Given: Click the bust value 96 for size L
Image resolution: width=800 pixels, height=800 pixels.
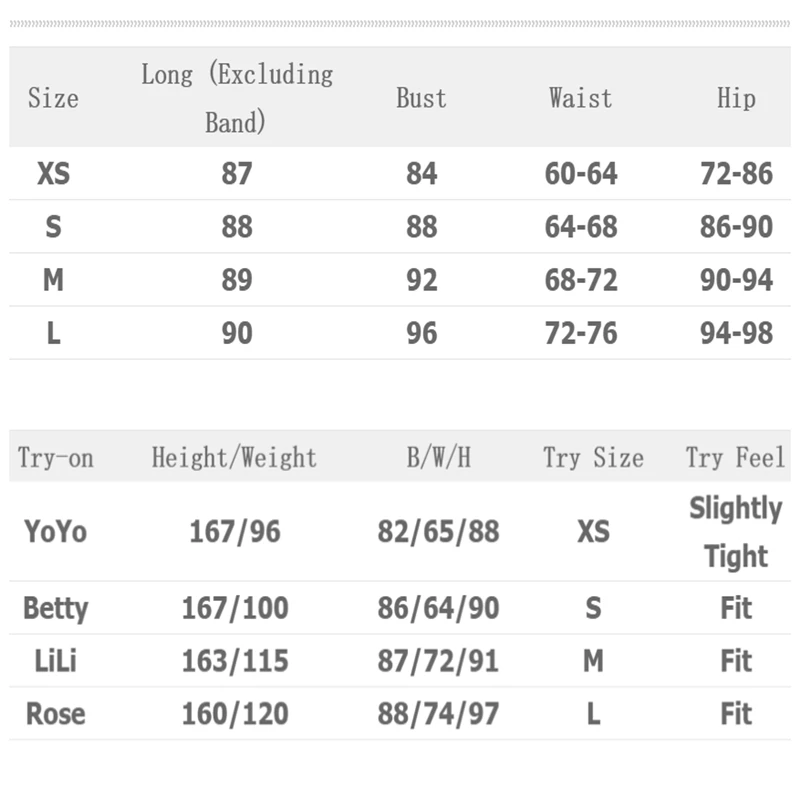Looking at the screenshot, I should pyautogui.click(x=421, y=333).
